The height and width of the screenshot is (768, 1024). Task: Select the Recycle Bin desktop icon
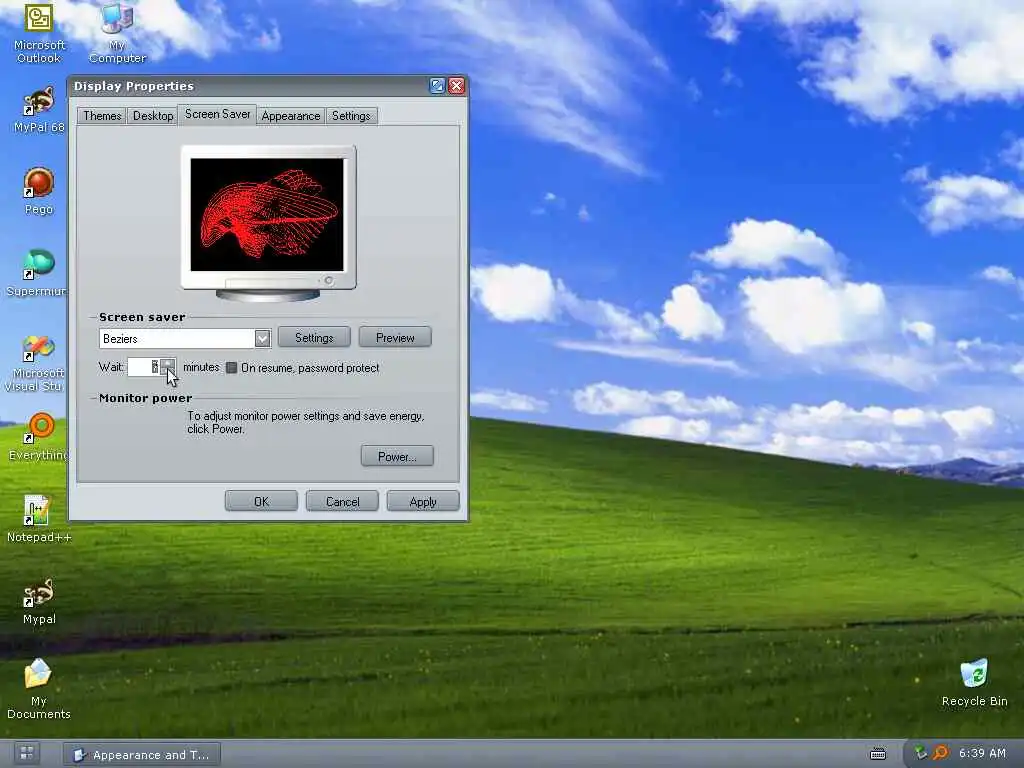pos(974,683)
